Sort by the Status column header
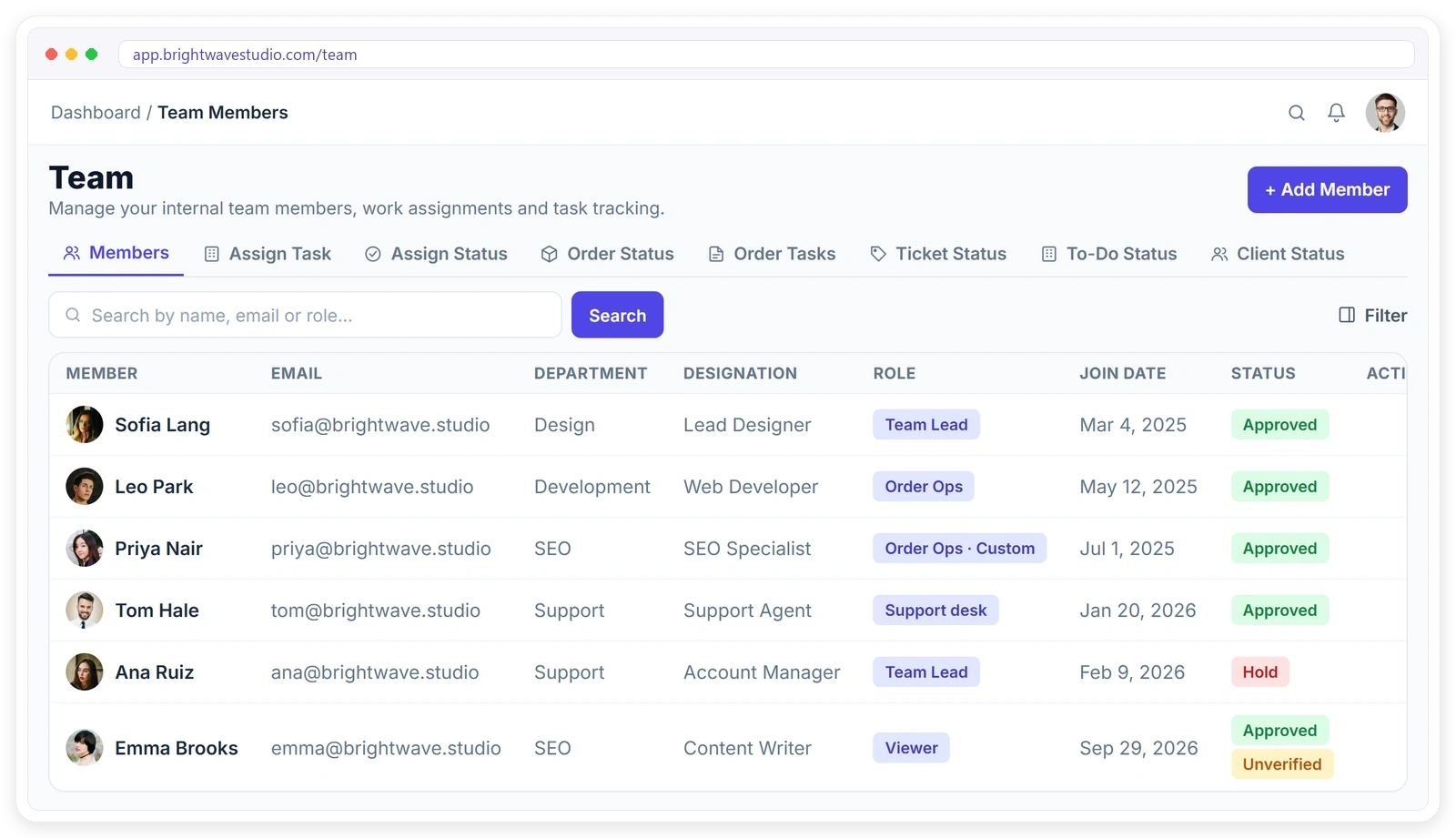The height and width of the screenshot is (838, 1456). (1263, 373)
